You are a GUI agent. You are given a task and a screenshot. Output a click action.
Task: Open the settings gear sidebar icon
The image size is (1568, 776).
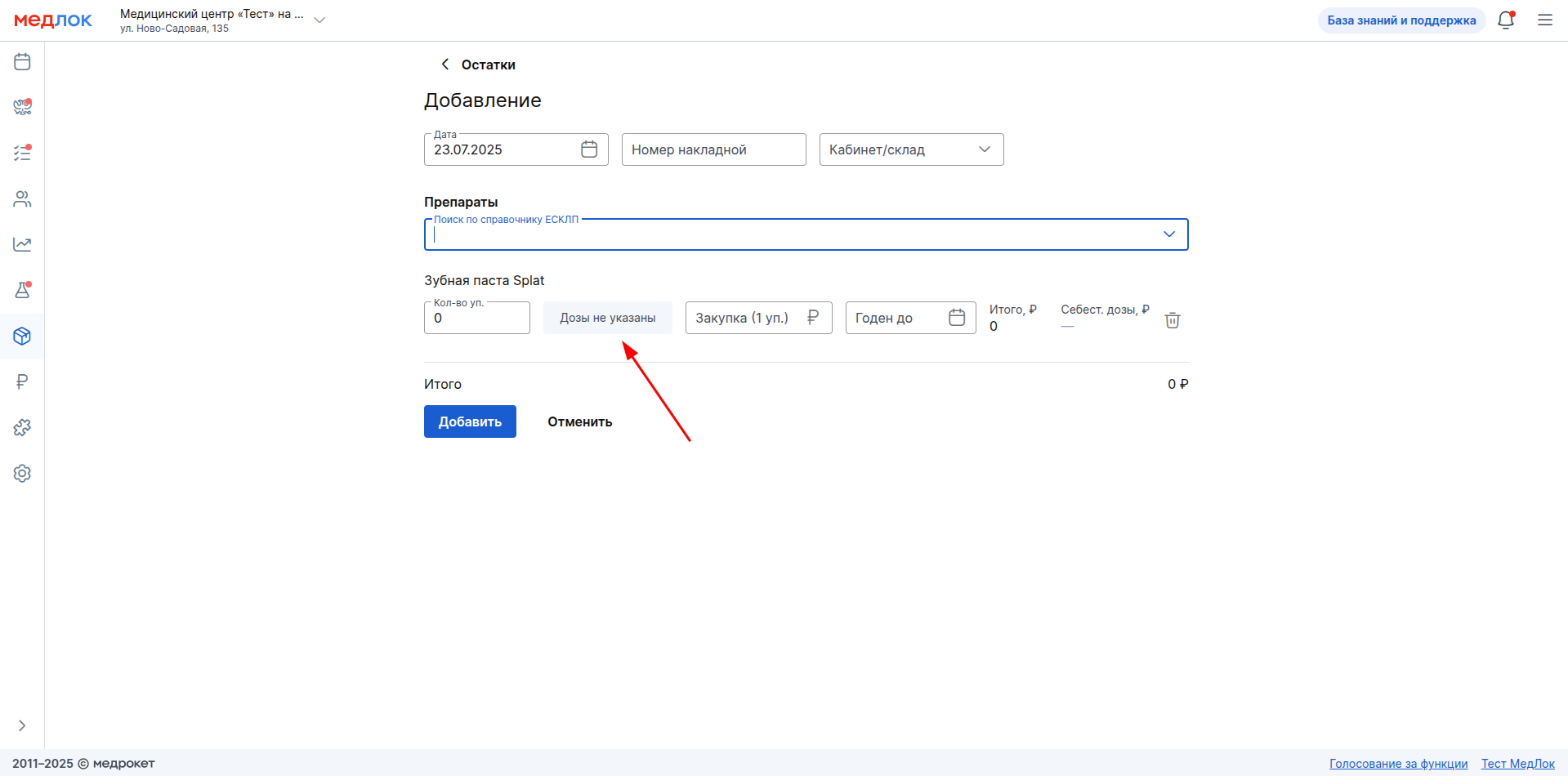(x=22, y=473)
